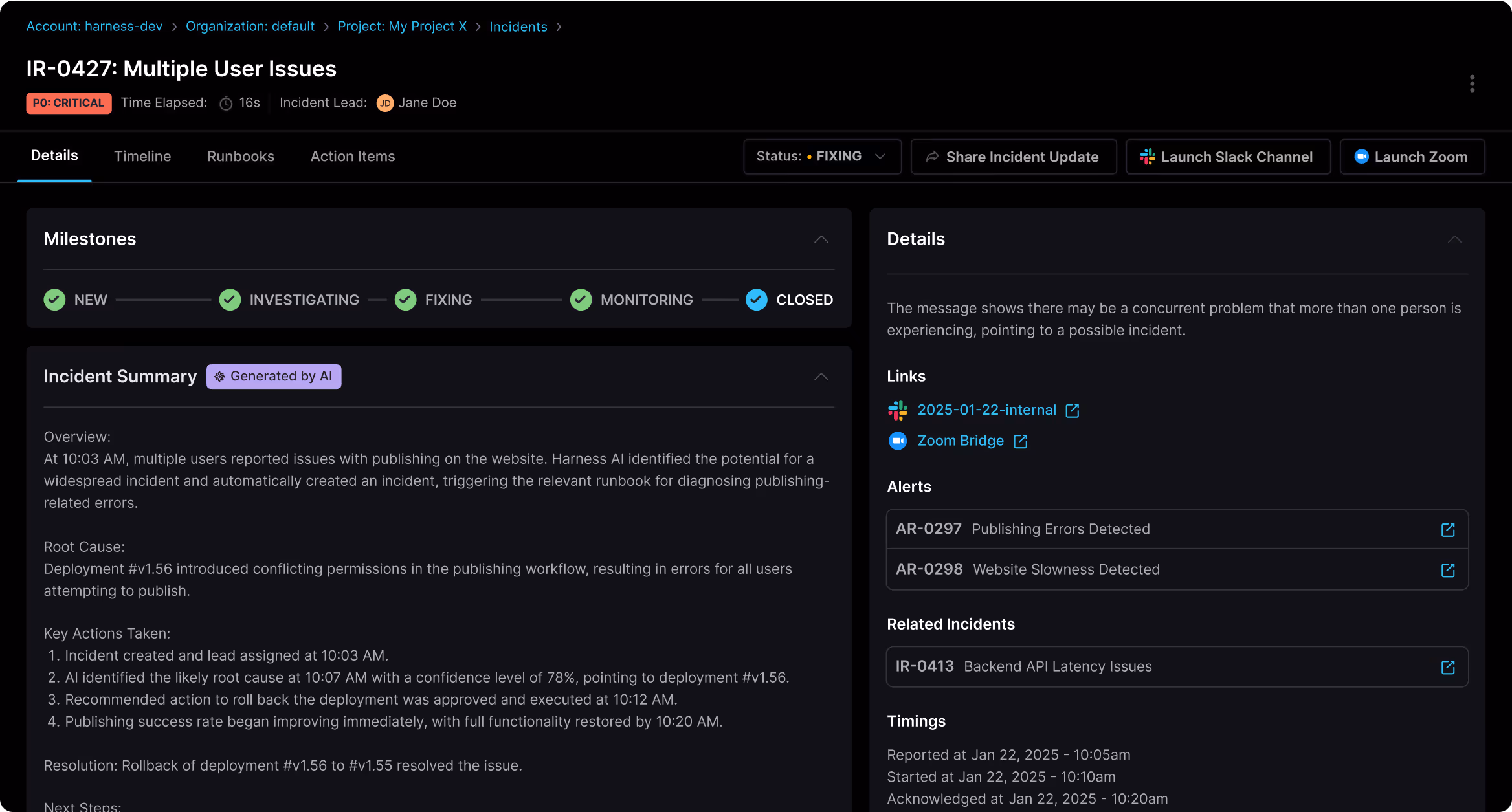
Task: Switch to the Details tab
Action: coord(54,156)
